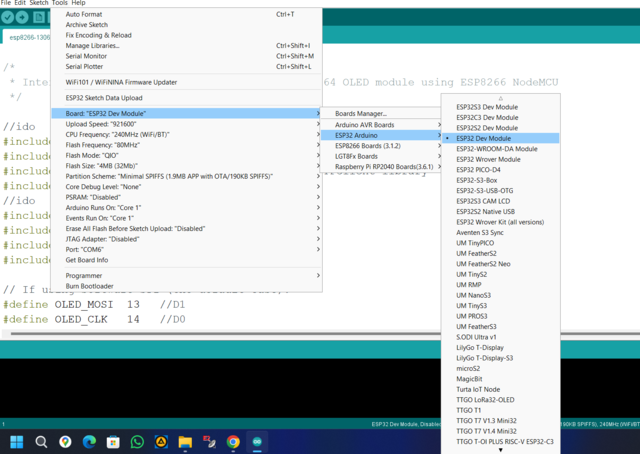Viewport: 640px width, 454px height.
Task: Click Burn Bootloader
Action: click(x=187, y=286)
